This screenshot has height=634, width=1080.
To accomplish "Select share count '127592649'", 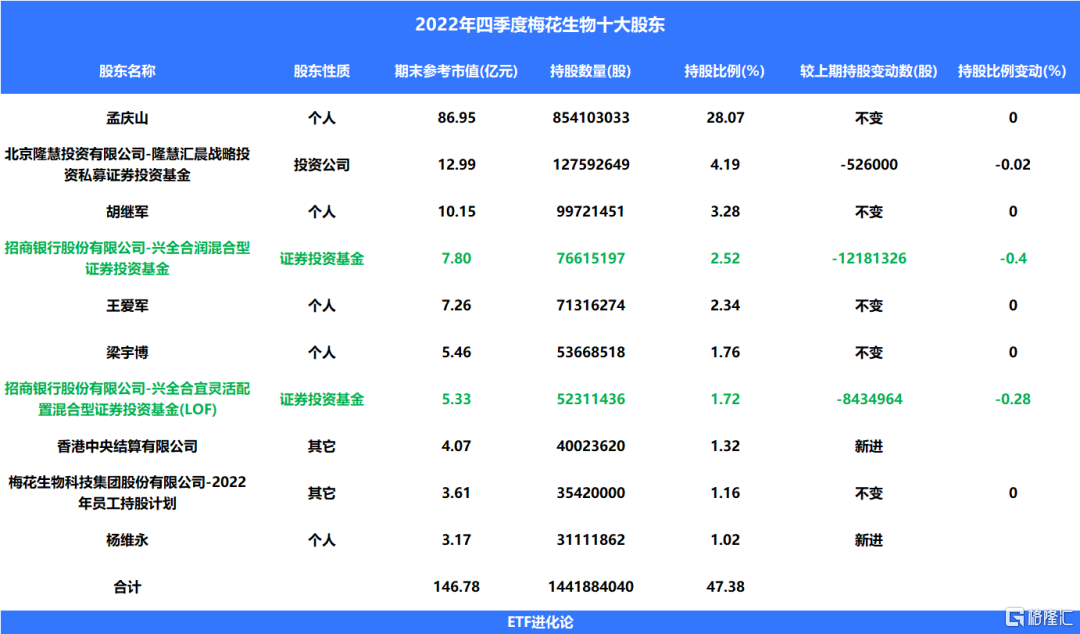I will [x=591, y=165].
